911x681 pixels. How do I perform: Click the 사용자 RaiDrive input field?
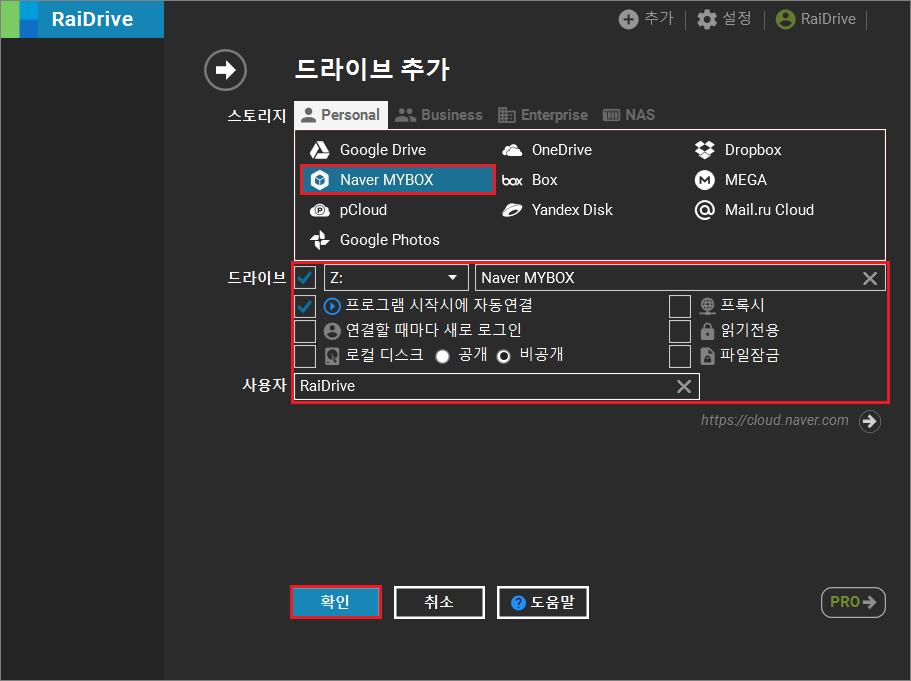click(497, 386)
